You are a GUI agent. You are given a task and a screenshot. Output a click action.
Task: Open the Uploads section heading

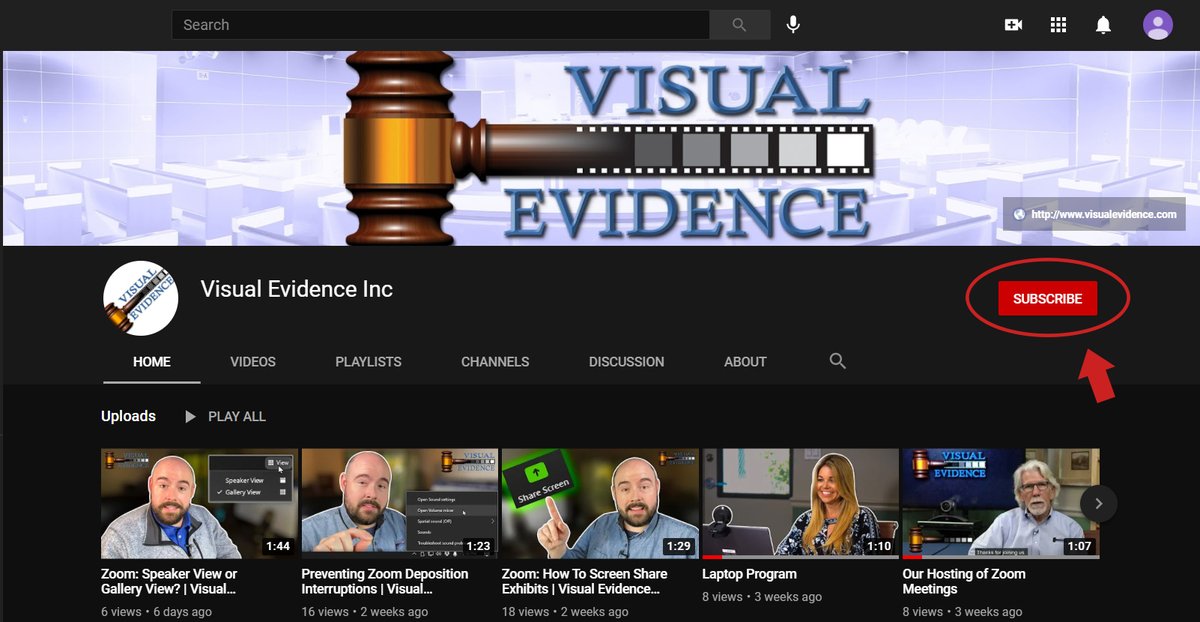pyautogui.click(x=128, y=416)
